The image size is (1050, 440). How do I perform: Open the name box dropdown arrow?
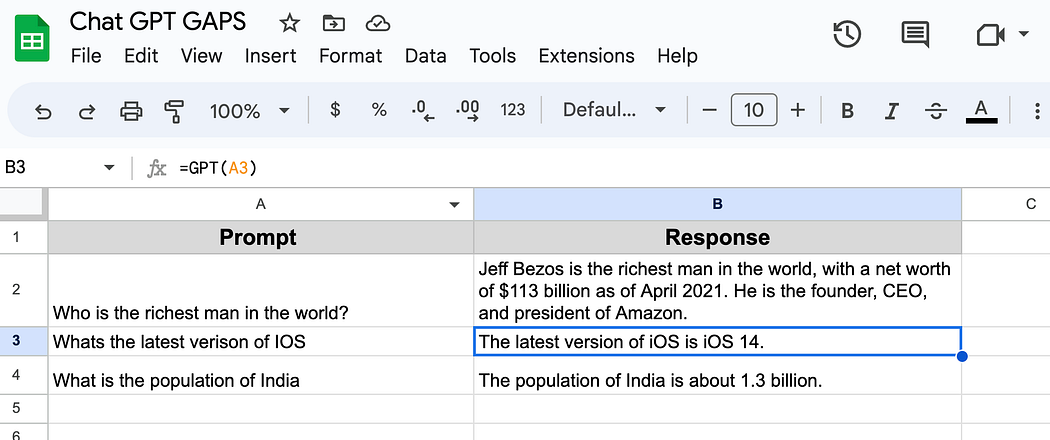pyautogui.click(x=110, y=167)
